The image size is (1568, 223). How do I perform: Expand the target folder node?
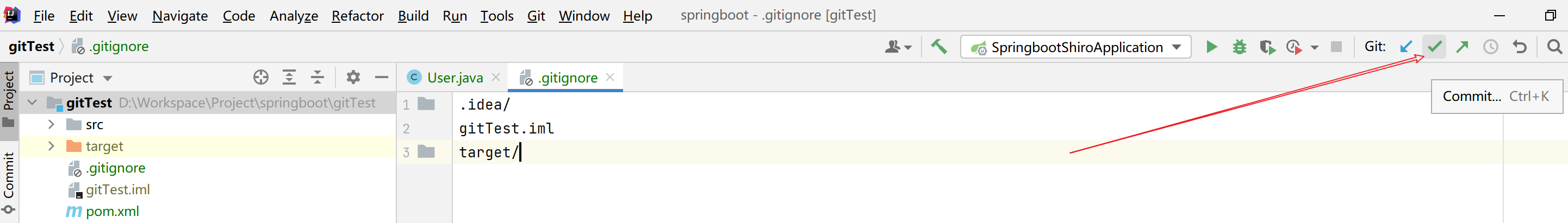tap(51, 146)
